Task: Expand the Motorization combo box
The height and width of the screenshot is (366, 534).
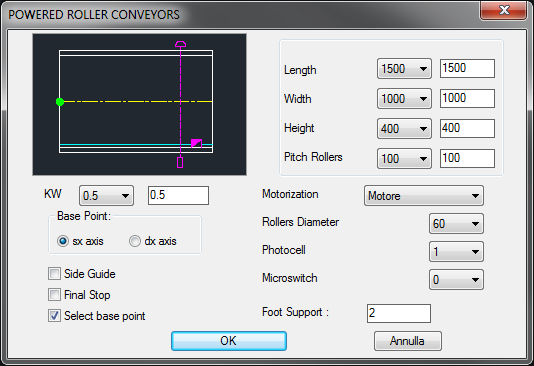Action: click(424, 196)
